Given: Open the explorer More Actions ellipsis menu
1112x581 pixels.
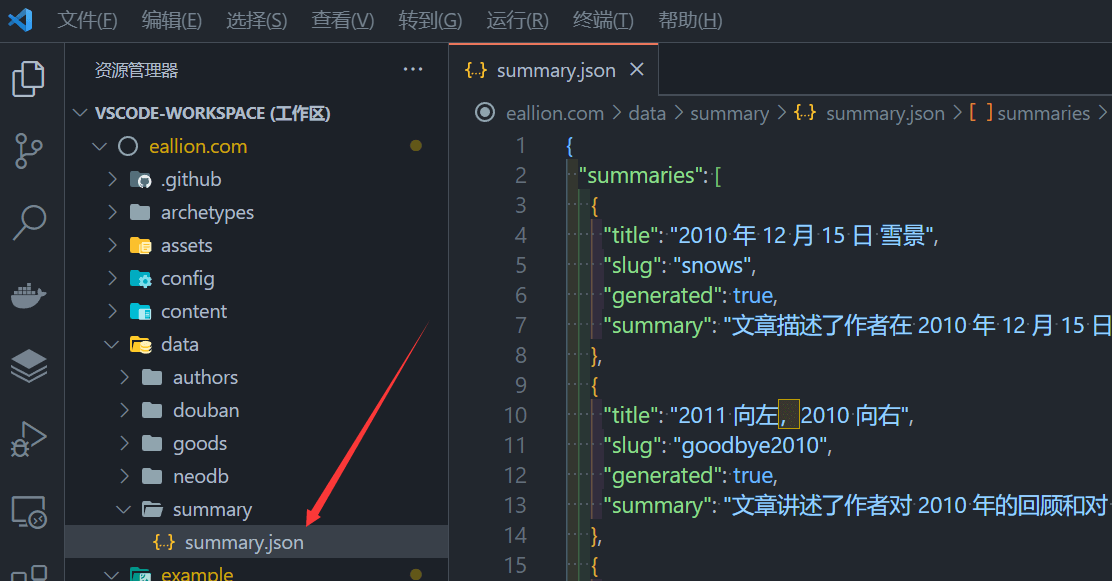Looking at the screenshot, I should click(x=413, y=70).
